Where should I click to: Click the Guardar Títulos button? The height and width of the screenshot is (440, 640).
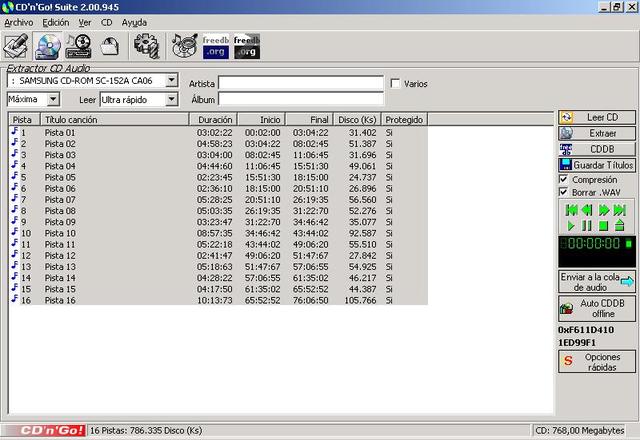[x=597, y=165]
